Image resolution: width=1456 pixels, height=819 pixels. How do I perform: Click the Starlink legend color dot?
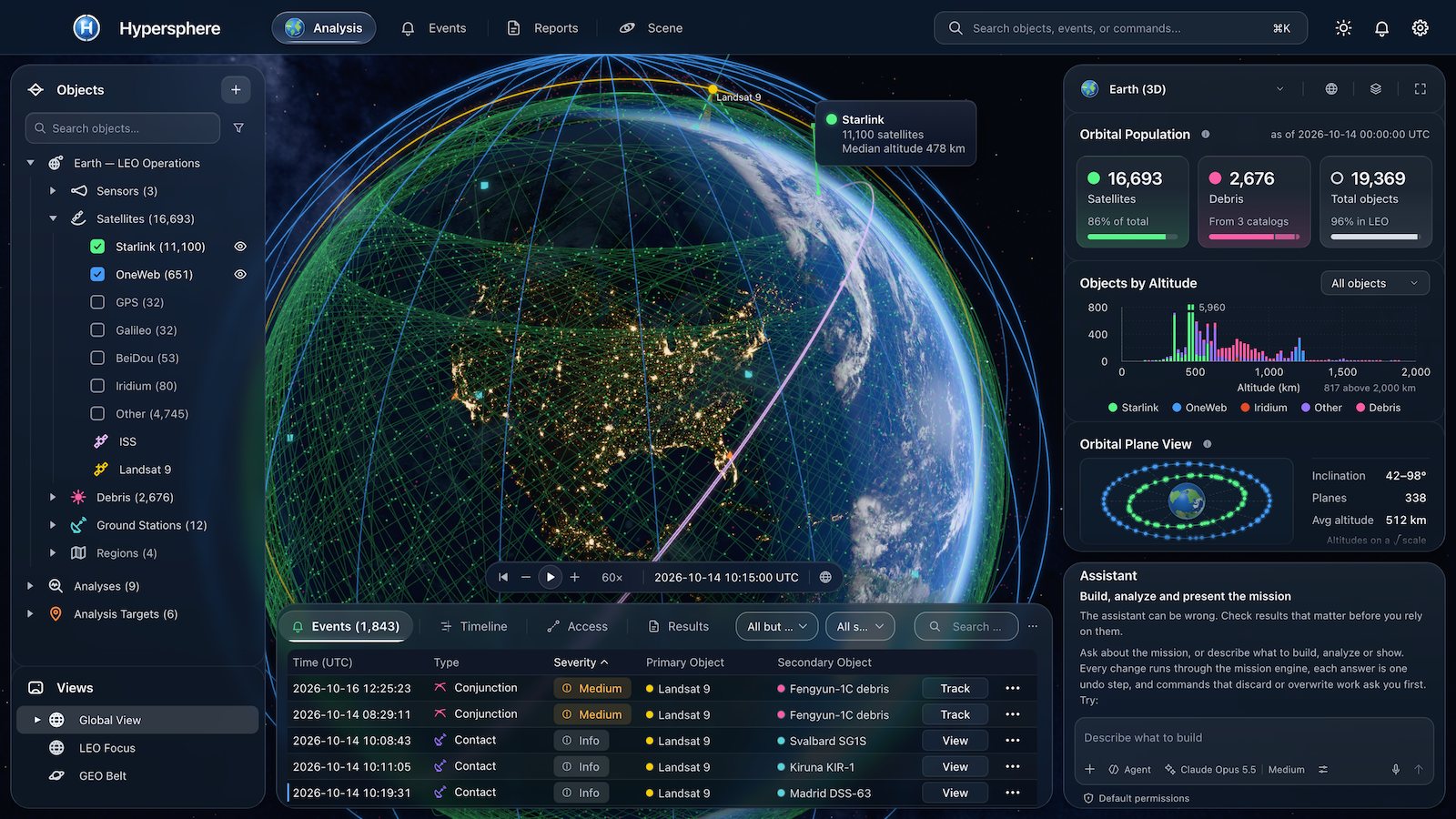(x=1113, y=408)
